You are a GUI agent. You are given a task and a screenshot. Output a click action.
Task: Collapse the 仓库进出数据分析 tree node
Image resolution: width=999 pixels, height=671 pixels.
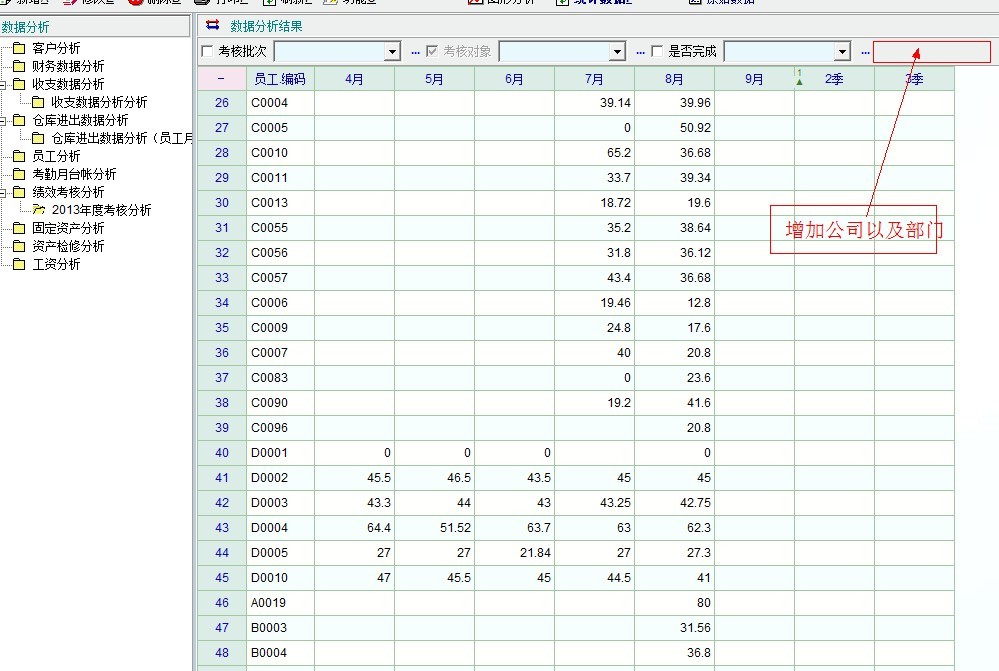(x=4, y=120)
